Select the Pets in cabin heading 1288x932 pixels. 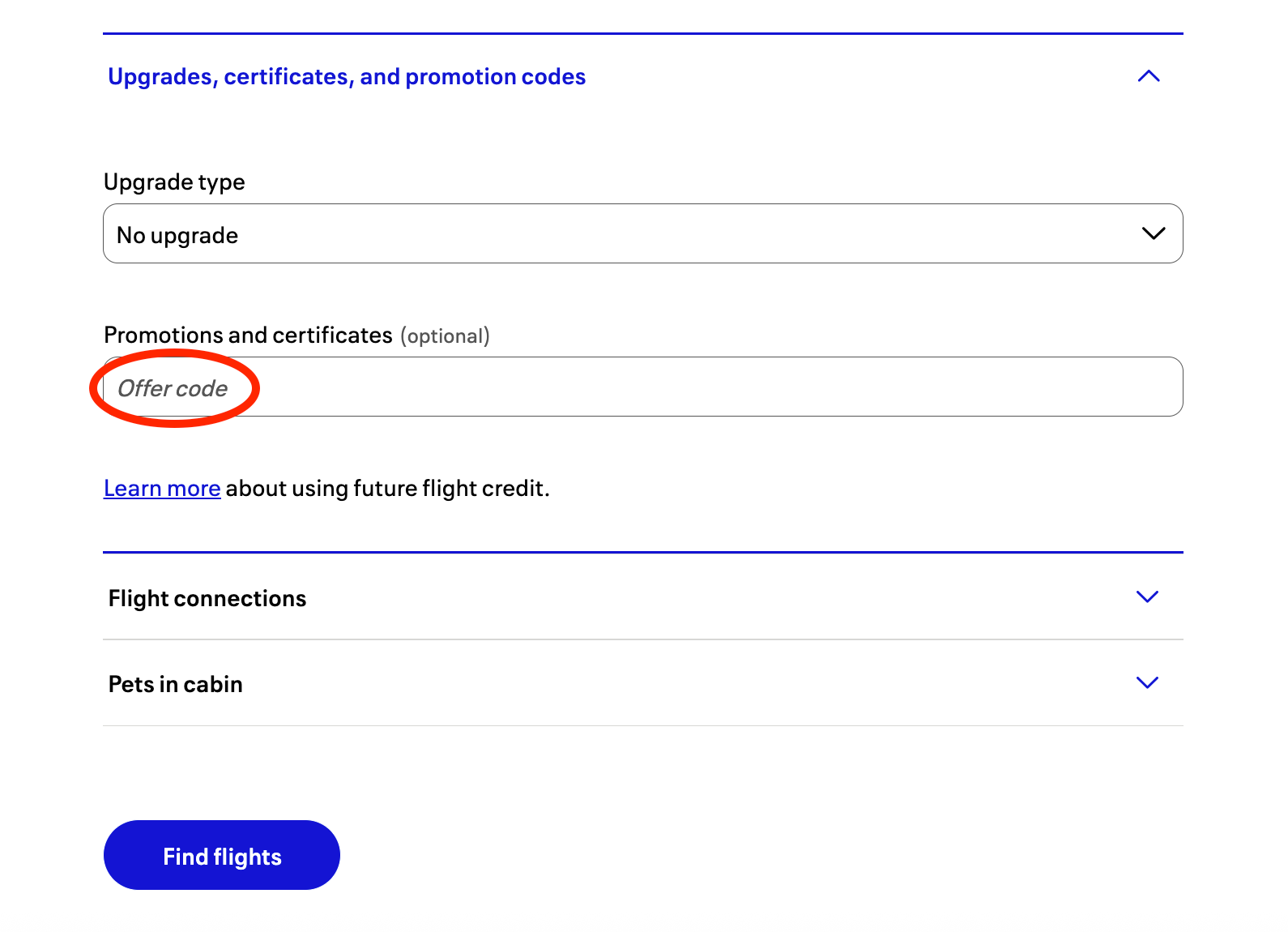(x=175, y=683)
